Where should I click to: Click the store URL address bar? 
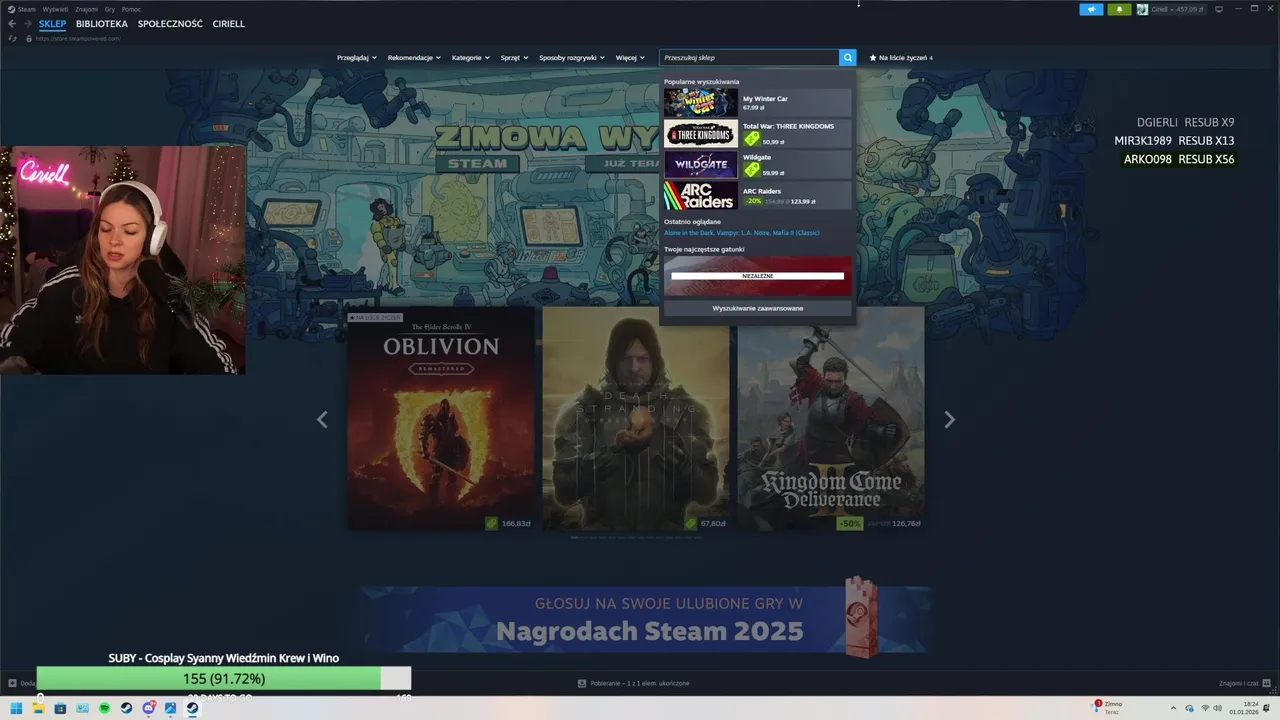tap(78, 38)
